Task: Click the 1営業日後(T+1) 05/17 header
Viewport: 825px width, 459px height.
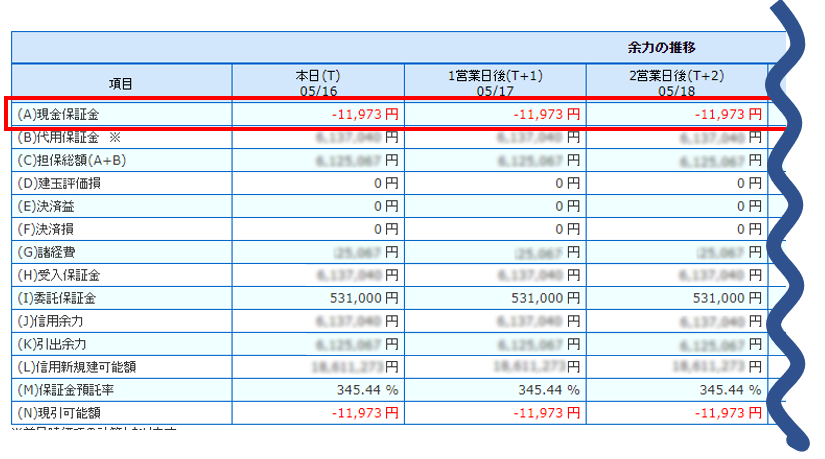Action: pos(494,83)
